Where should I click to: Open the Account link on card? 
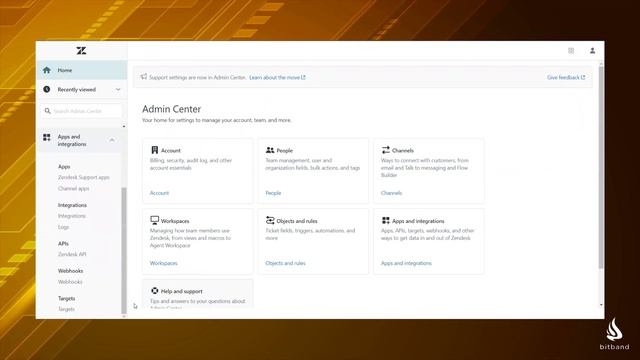pos(159,193)
